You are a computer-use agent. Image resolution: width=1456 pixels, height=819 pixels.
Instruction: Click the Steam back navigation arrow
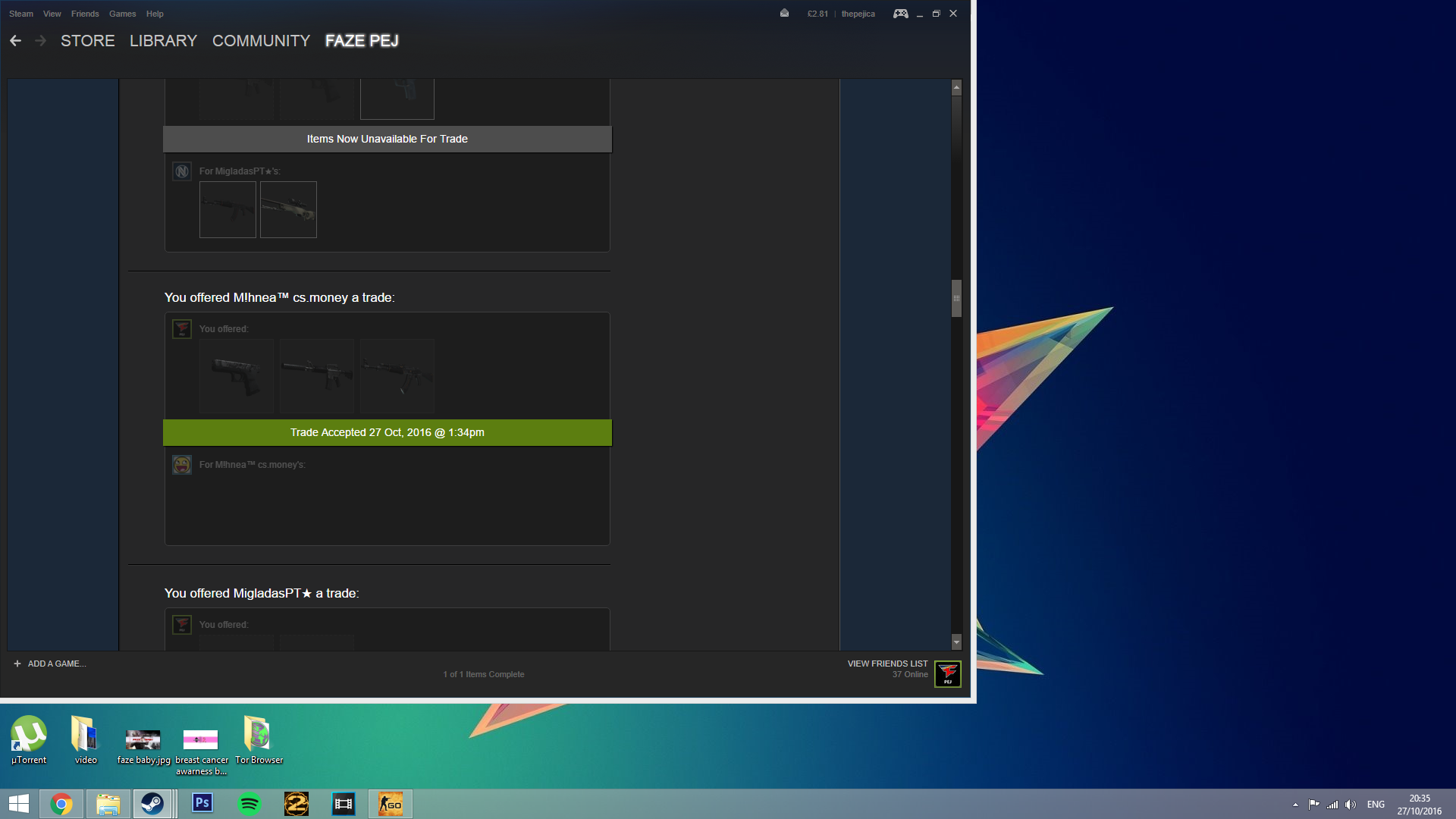15,41
